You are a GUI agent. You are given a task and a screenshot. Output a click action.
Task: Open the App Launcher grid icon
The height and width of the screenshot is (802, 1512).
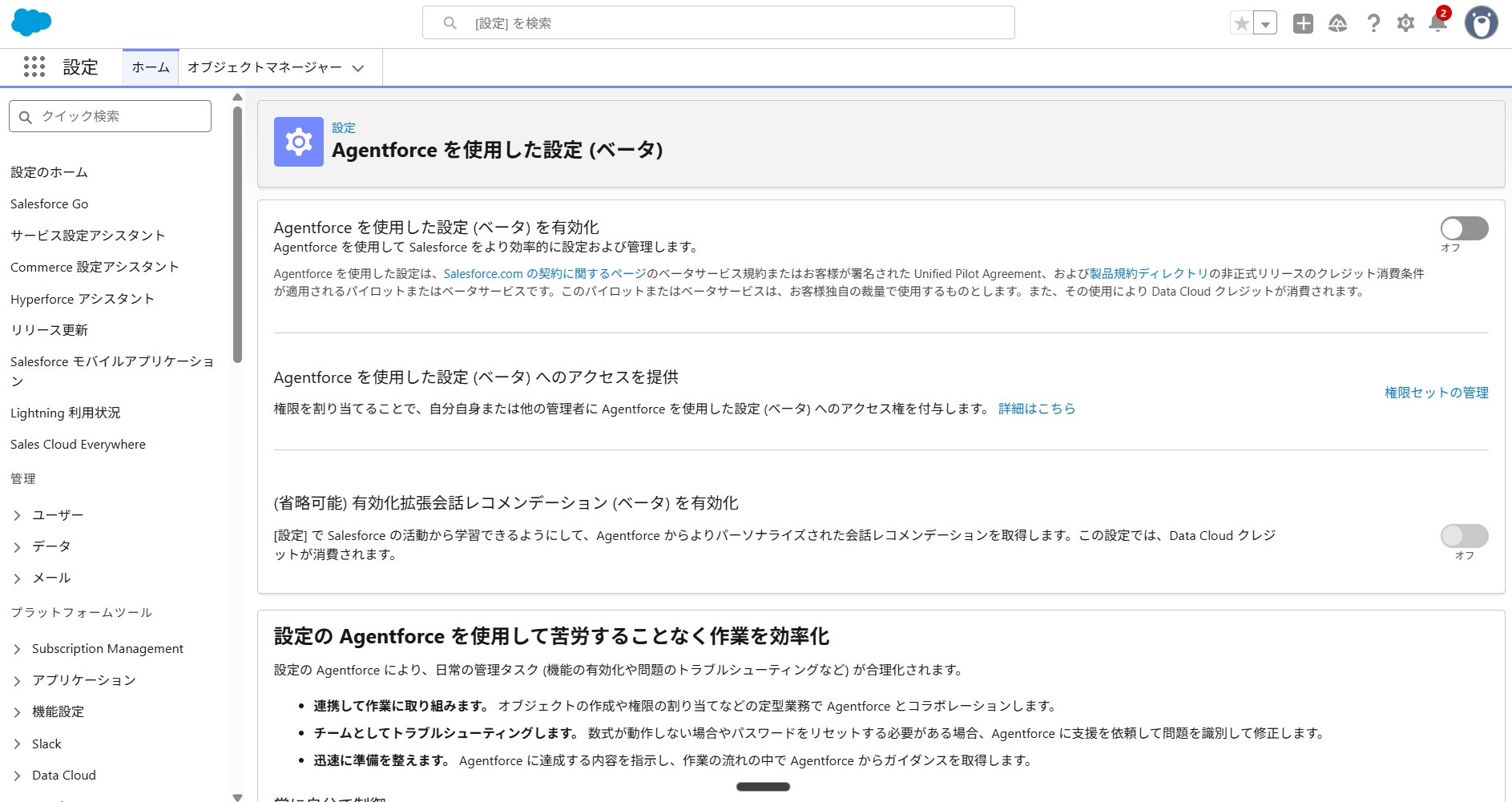(34, 67)
